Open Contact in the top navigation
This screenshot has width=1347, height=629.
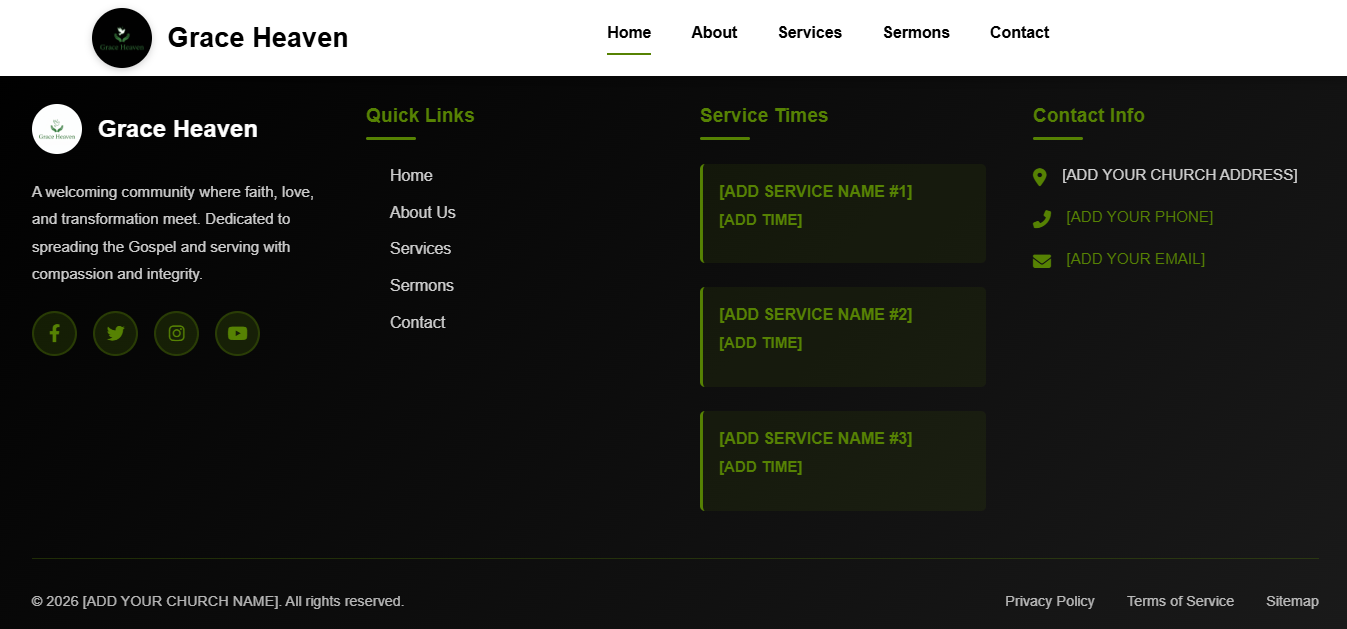point(1019,32)
